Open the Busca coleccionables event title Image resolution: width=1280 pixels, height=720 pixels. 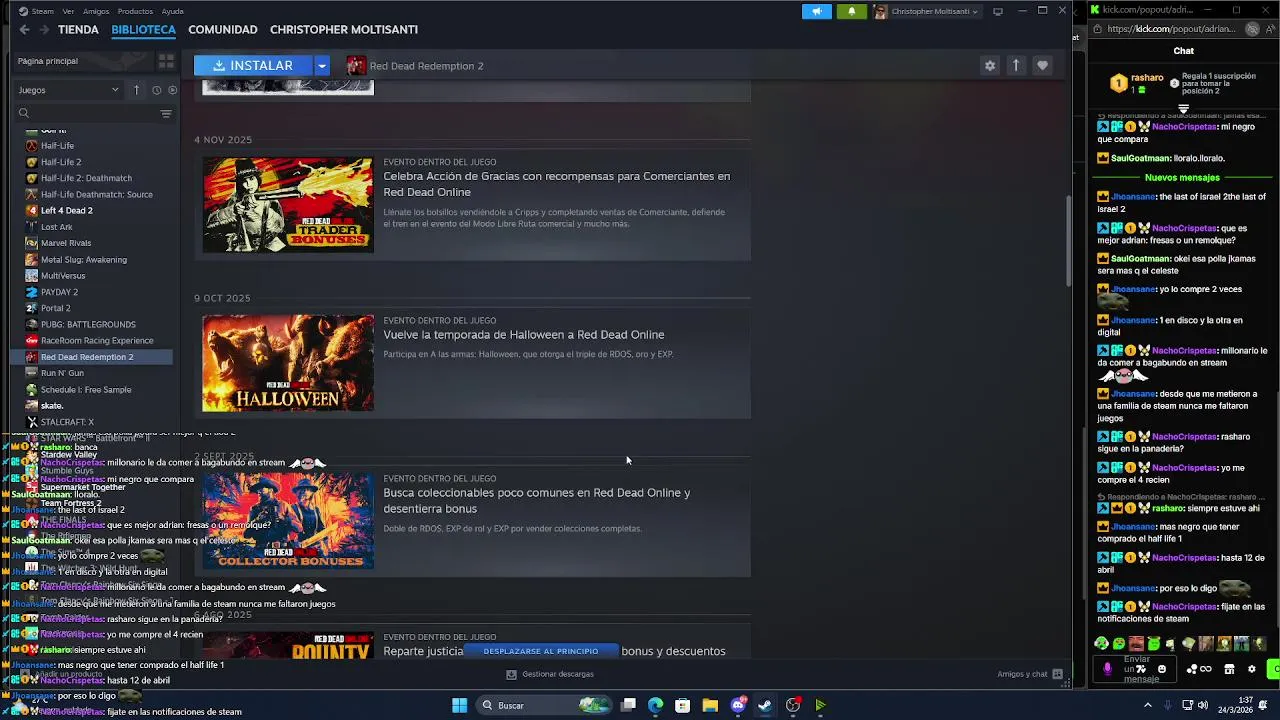tap(537, 501)
